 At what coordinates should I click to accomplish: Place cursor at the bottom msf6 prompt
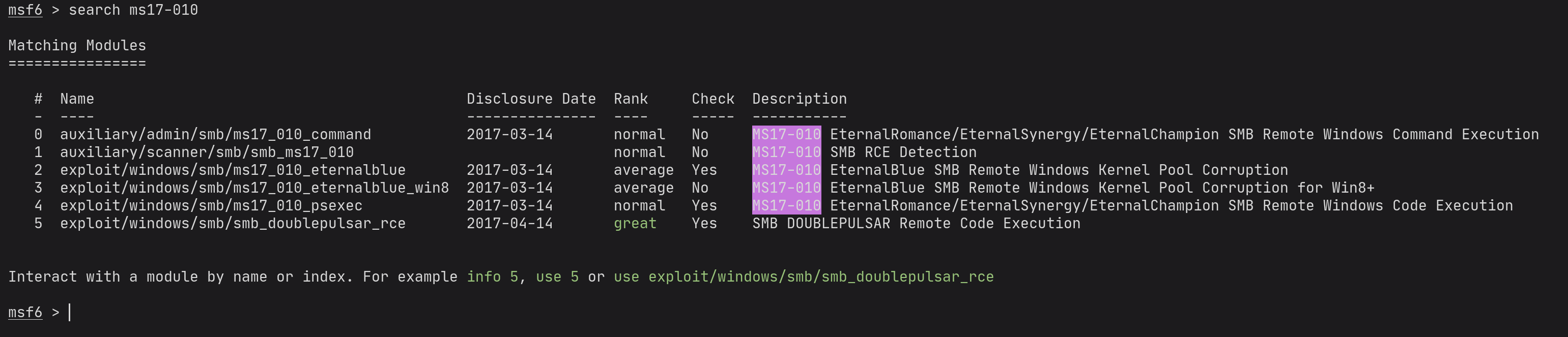[x=70, y=313]
